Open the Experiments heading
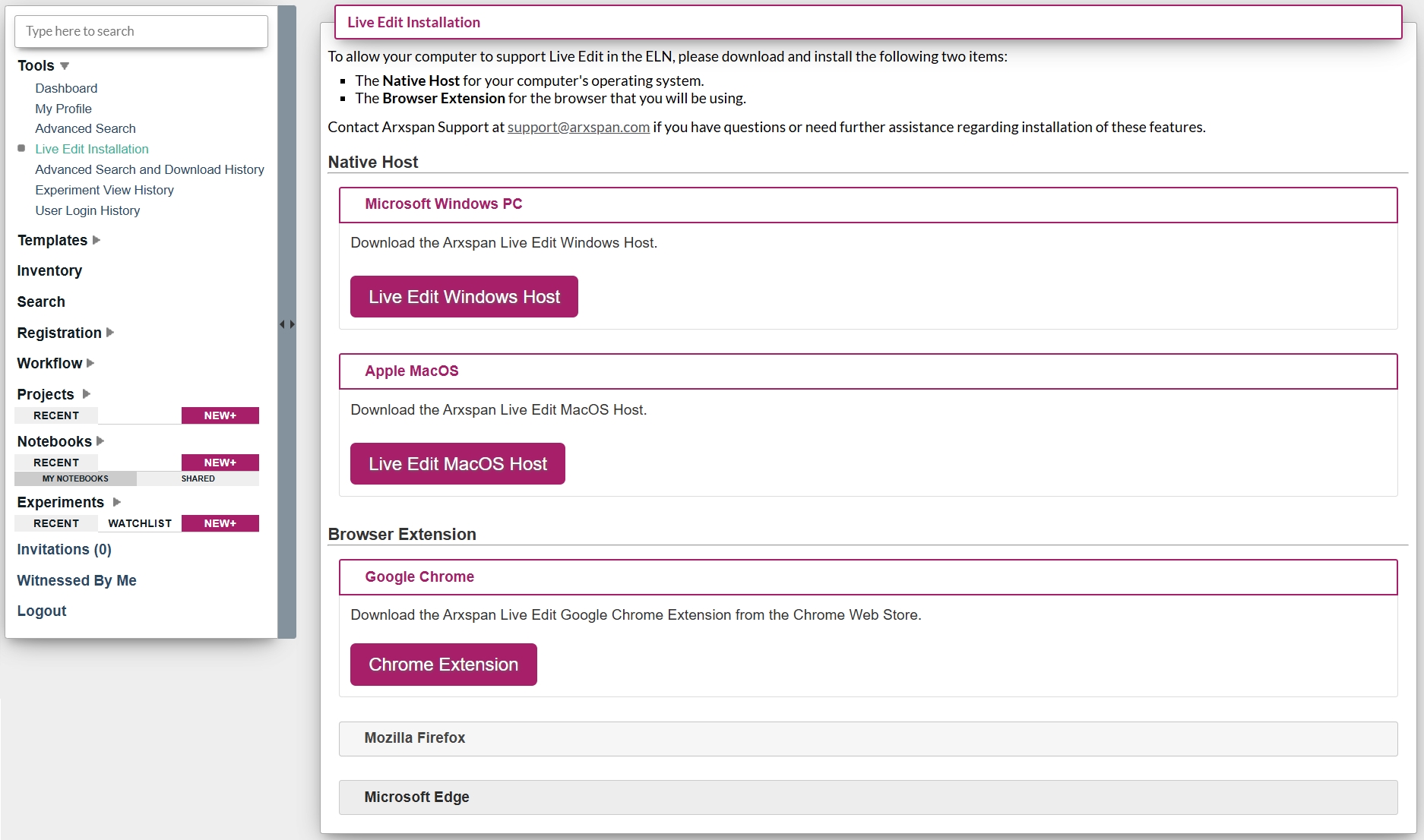This screenshot has height=840, width=1424. pyautogui.click(x=61, y=503)
